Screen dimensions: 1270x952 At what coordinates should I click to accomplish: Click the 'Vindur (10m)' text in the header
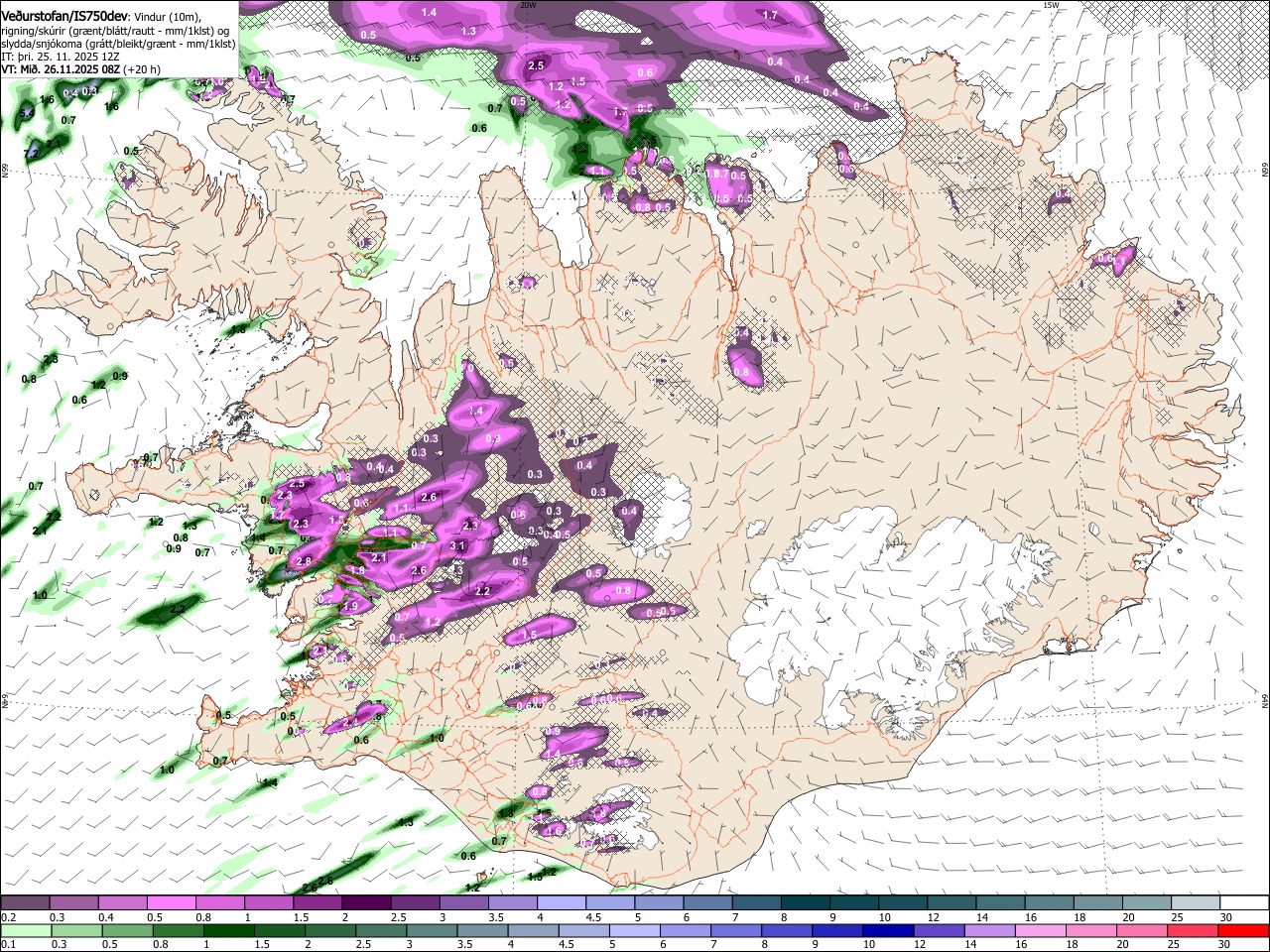tap(168, 16)
